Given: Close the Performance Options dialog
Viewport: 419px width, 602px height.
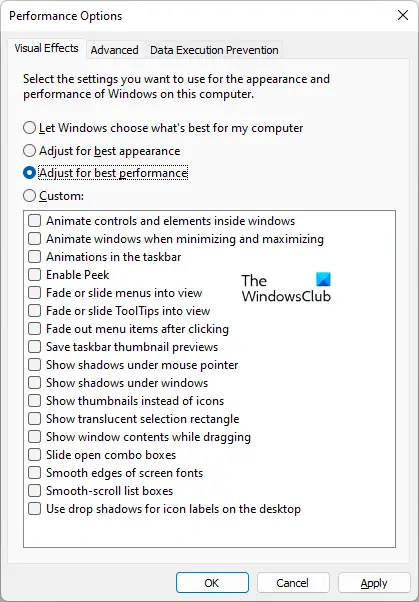Looking at the screenshot, I should coord(403,15).
